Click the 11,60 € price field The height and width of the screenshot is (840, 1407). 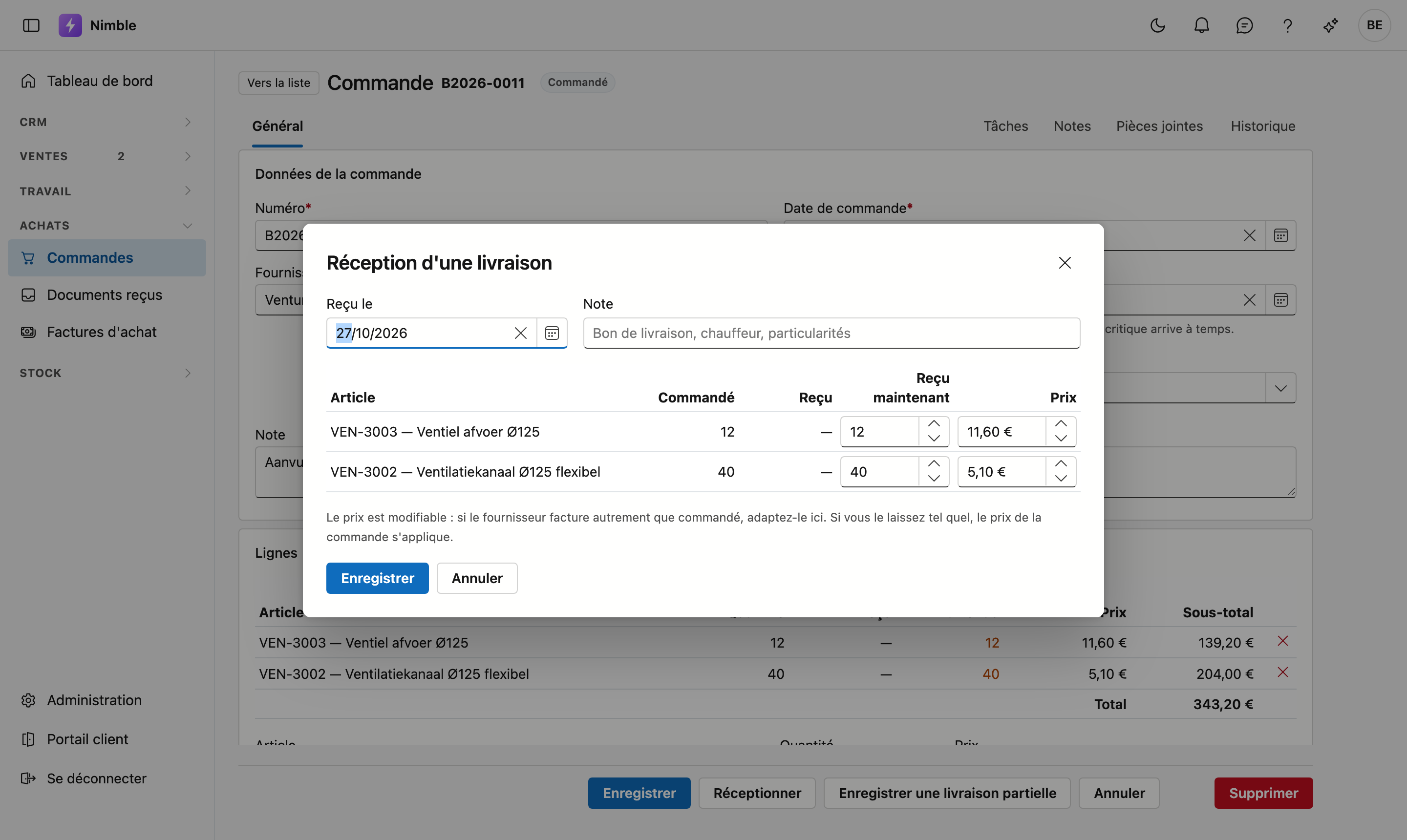1001,432
